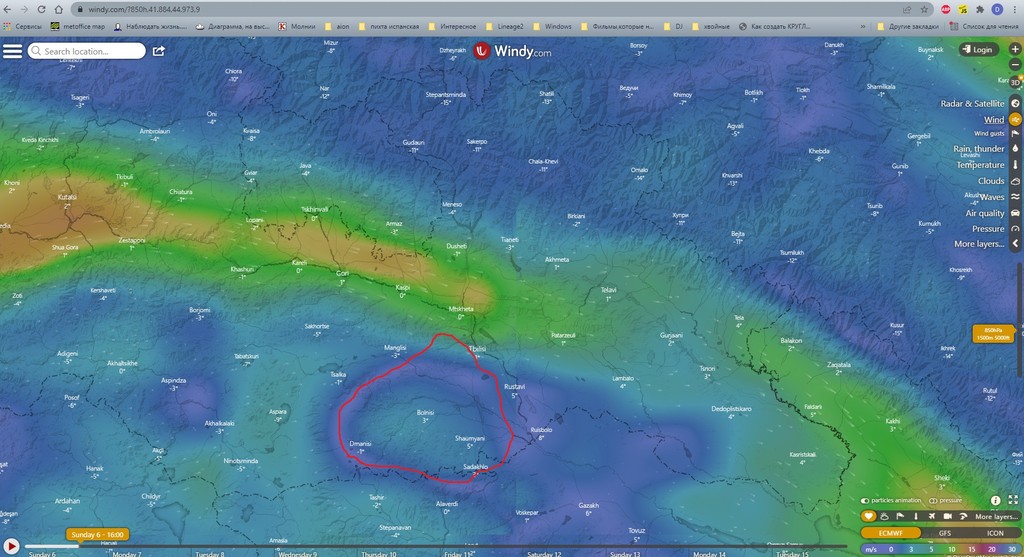The image size is (1024, 557).
Task: Open the aion bookmarks folder
Action: [338, 27]
